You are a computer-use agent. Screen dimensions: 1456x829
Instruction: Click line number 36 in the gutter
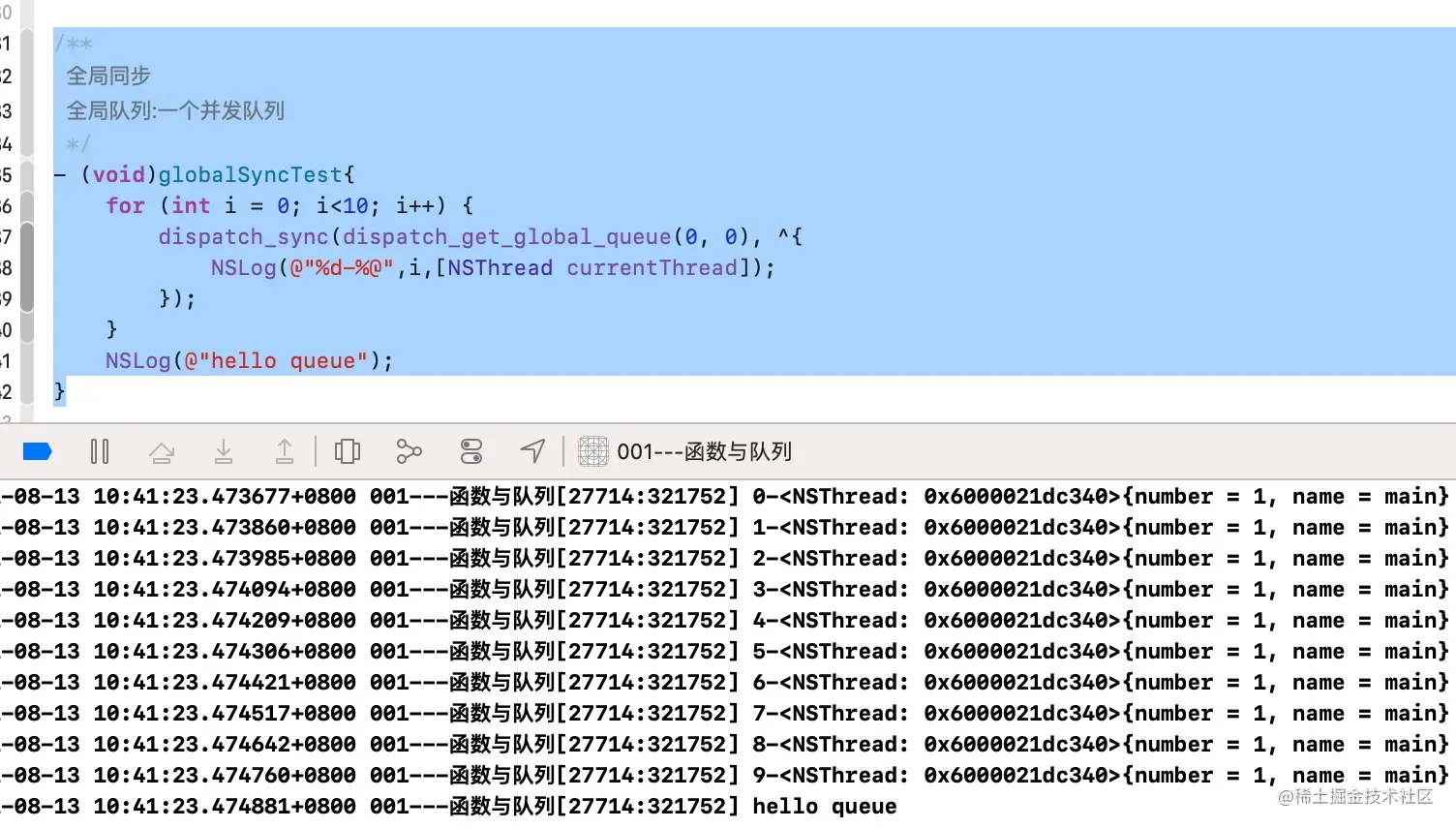click(8, 205)
